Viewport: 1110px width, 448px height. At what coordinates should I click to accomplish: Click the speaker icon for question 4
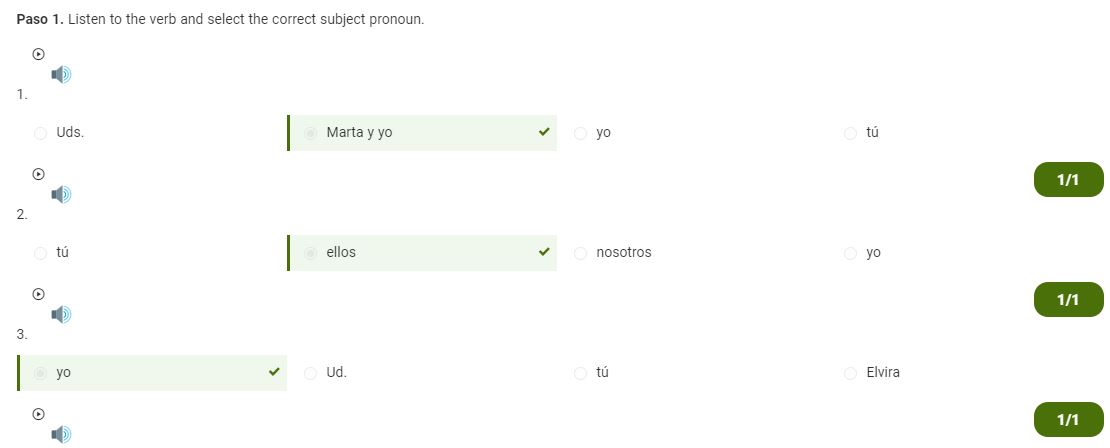tap(61, 435)
